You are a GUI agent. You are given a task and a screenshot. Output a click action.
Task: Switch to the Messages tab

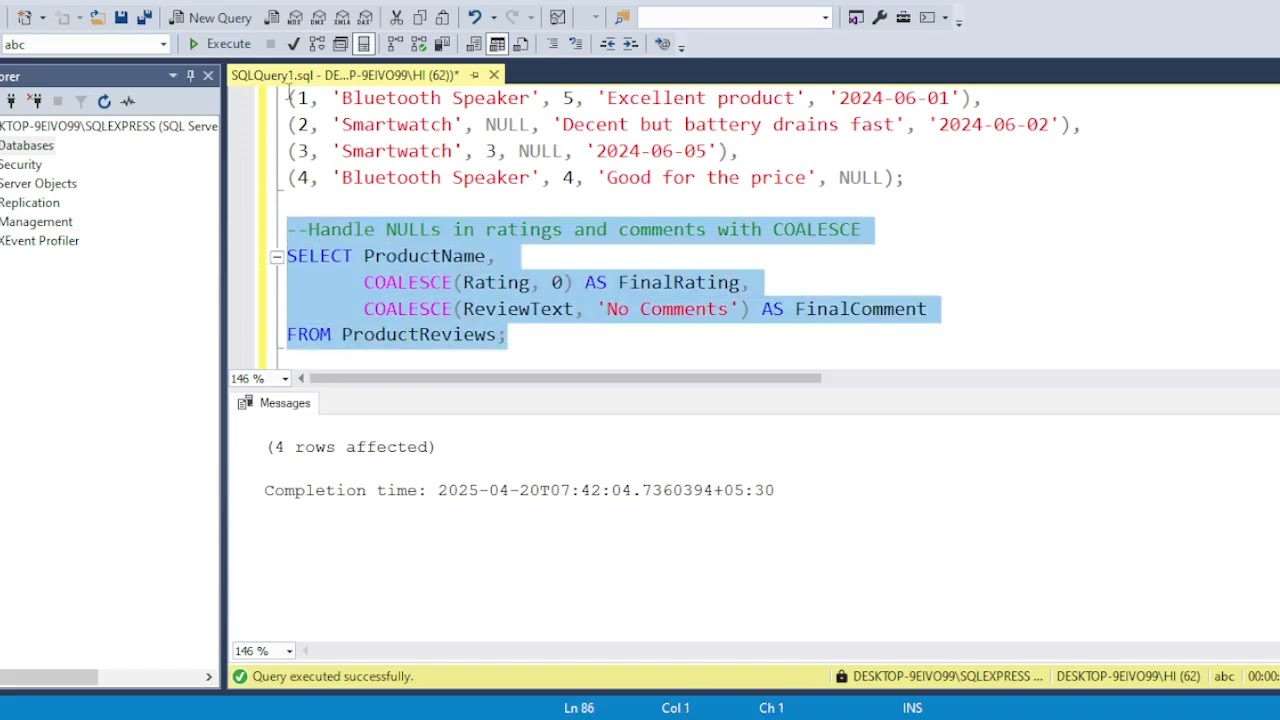click(274, 403)
